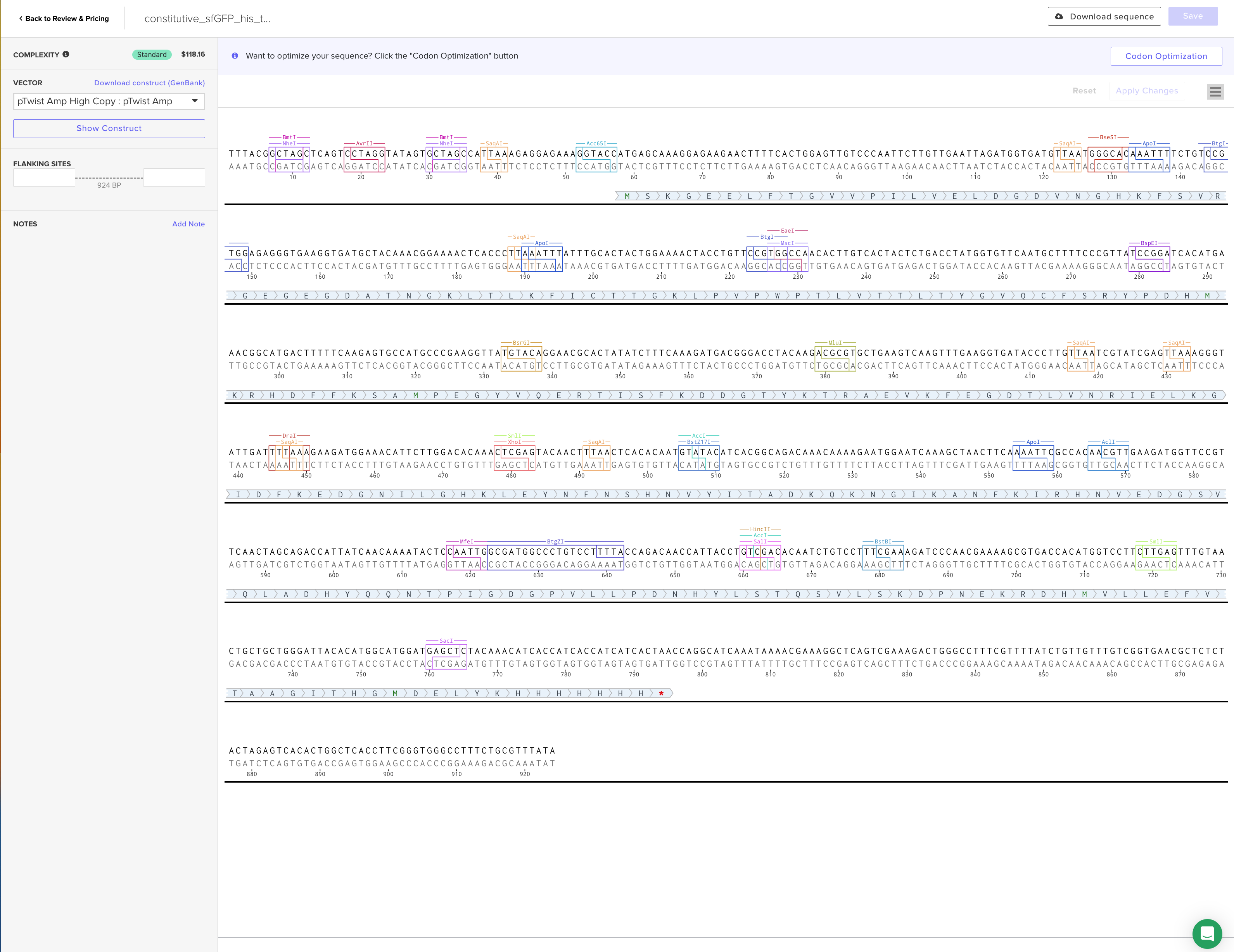Click the cloud download icon on Download sequence
The height and width of the screenshot is (952, 1234).
(1059, 16)
